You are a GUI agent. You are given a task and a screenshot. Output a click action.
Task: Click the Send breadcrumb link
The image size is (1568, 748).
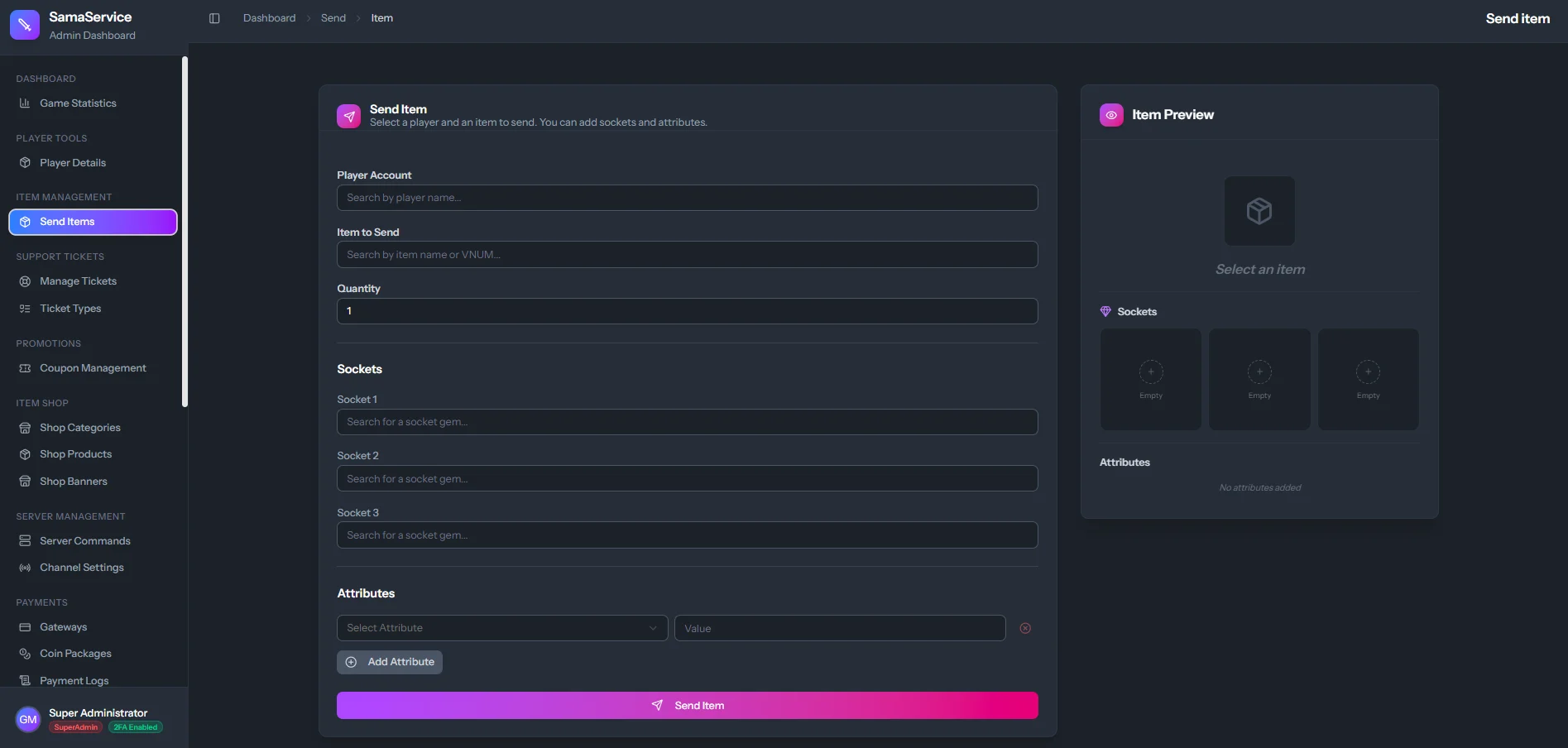[333, 18]
